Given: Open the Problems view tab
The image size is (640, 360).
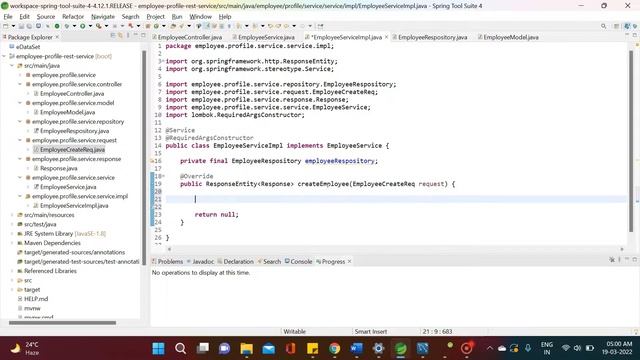Looking at the screenshot, I should pos(167,262).
